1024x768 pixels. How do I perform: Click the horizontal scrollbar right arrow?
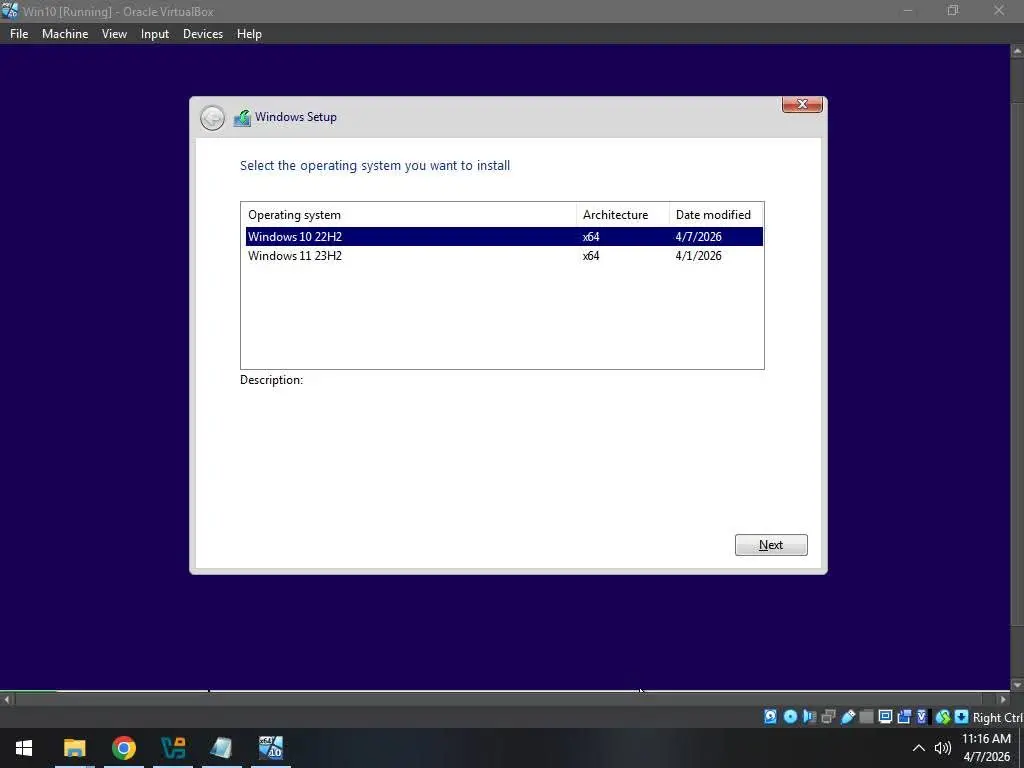click(x=1004, y=699)
